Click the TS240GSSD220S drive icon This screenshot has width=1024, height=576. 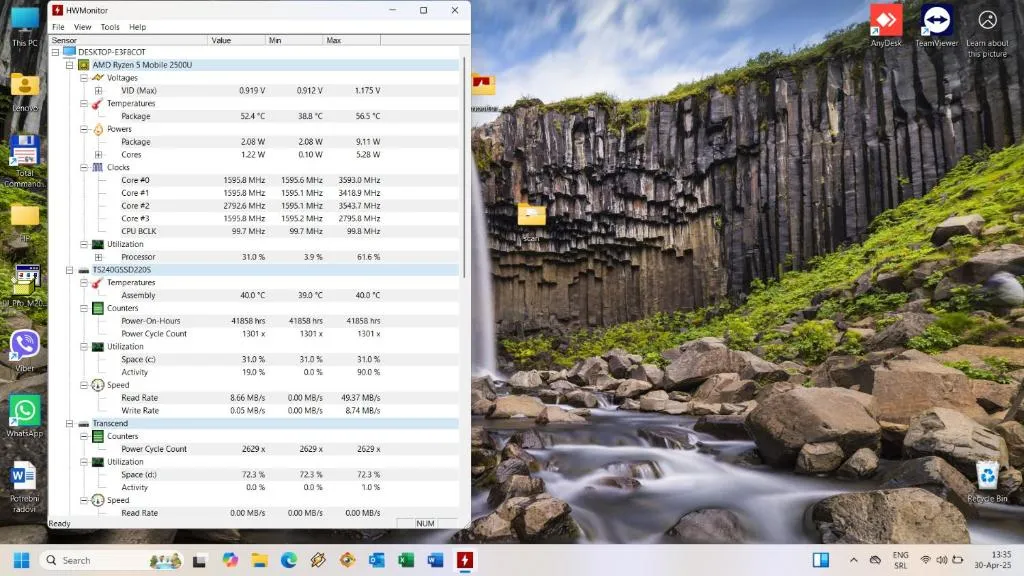click(84, 270)
